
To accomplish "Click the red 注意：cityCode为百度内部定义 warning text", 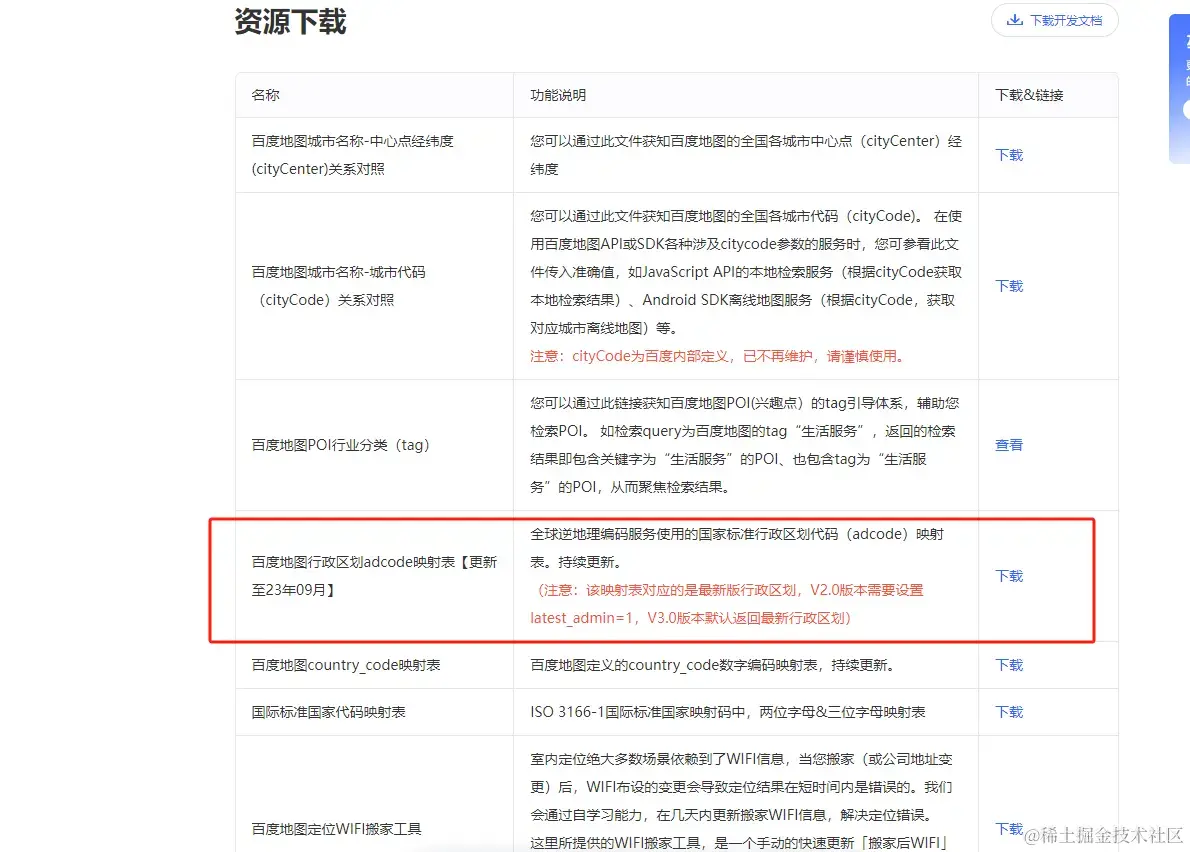I will [719, 357].
